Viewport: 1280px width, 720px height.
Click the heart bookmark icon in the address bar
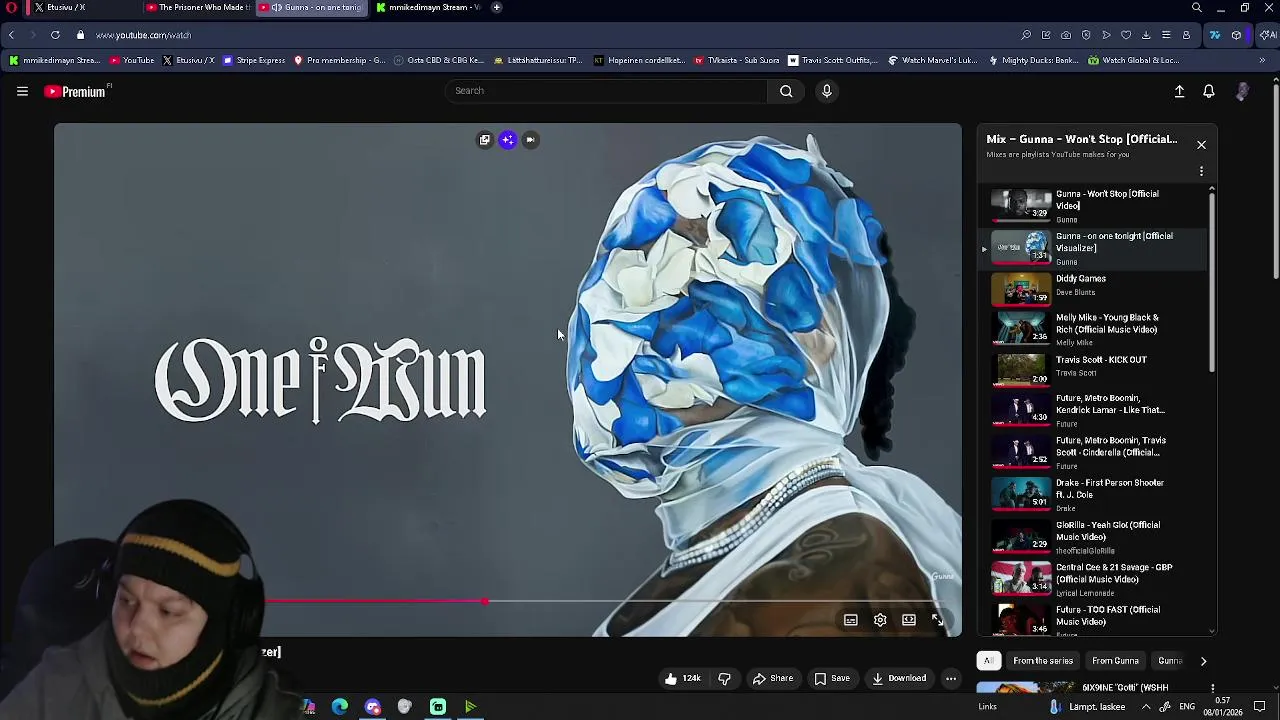coord(1126,35)
